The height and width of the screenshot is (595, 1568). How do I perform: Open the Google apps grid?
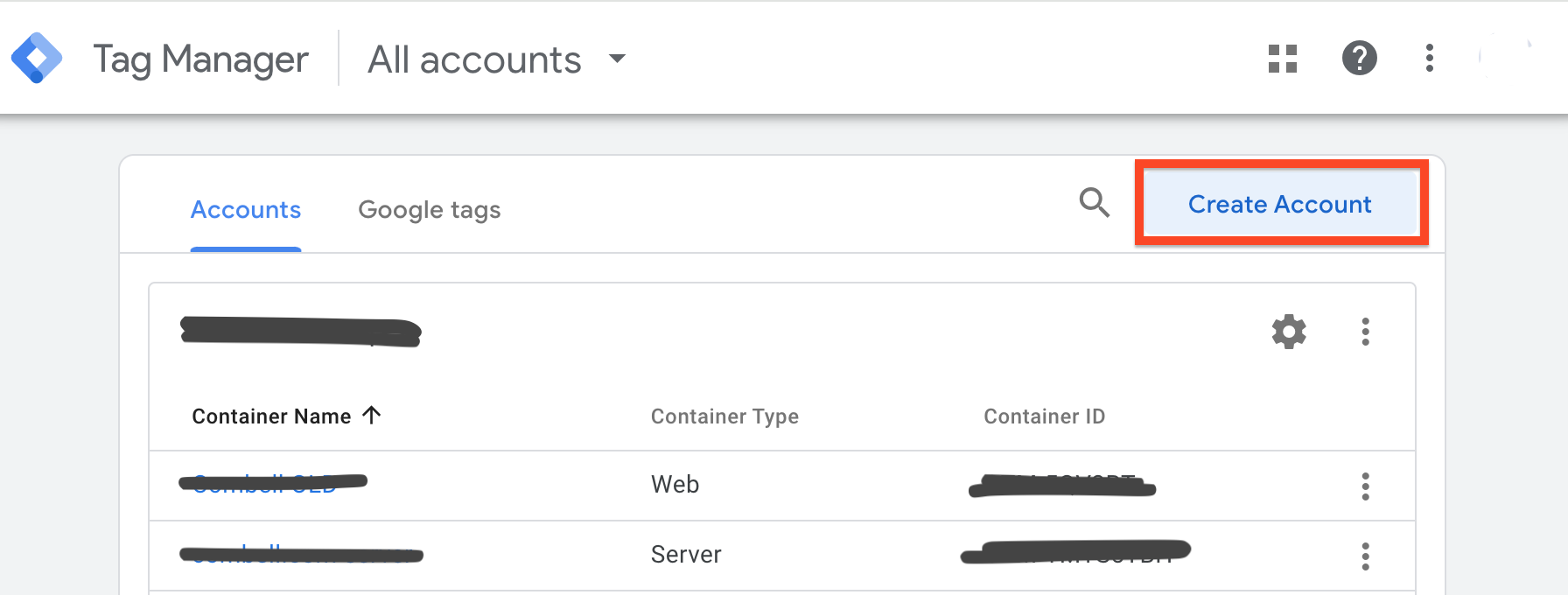[1282, 59]
